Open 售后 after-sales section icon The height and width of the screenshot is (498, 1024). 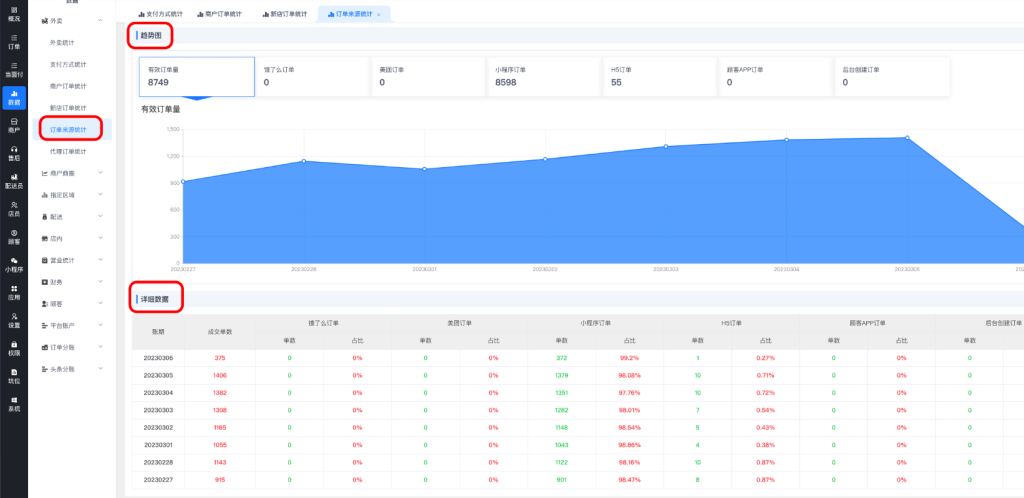tap(13, 152)
